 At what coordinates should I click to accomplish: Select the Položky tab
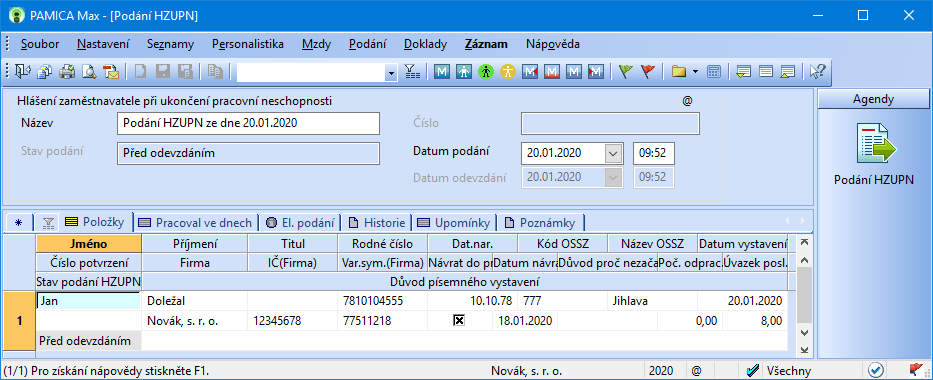(95, 222)
